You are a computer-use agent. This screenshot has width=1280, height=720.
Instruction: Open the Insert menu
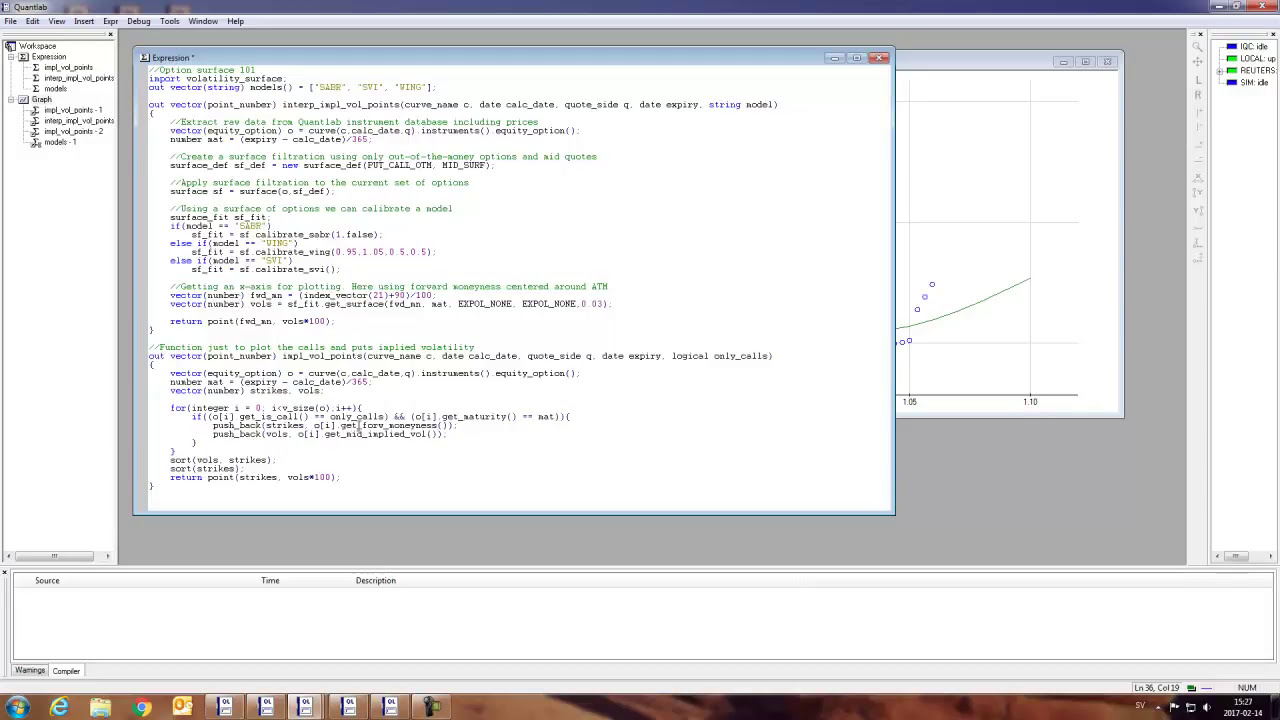pos(84,21)
